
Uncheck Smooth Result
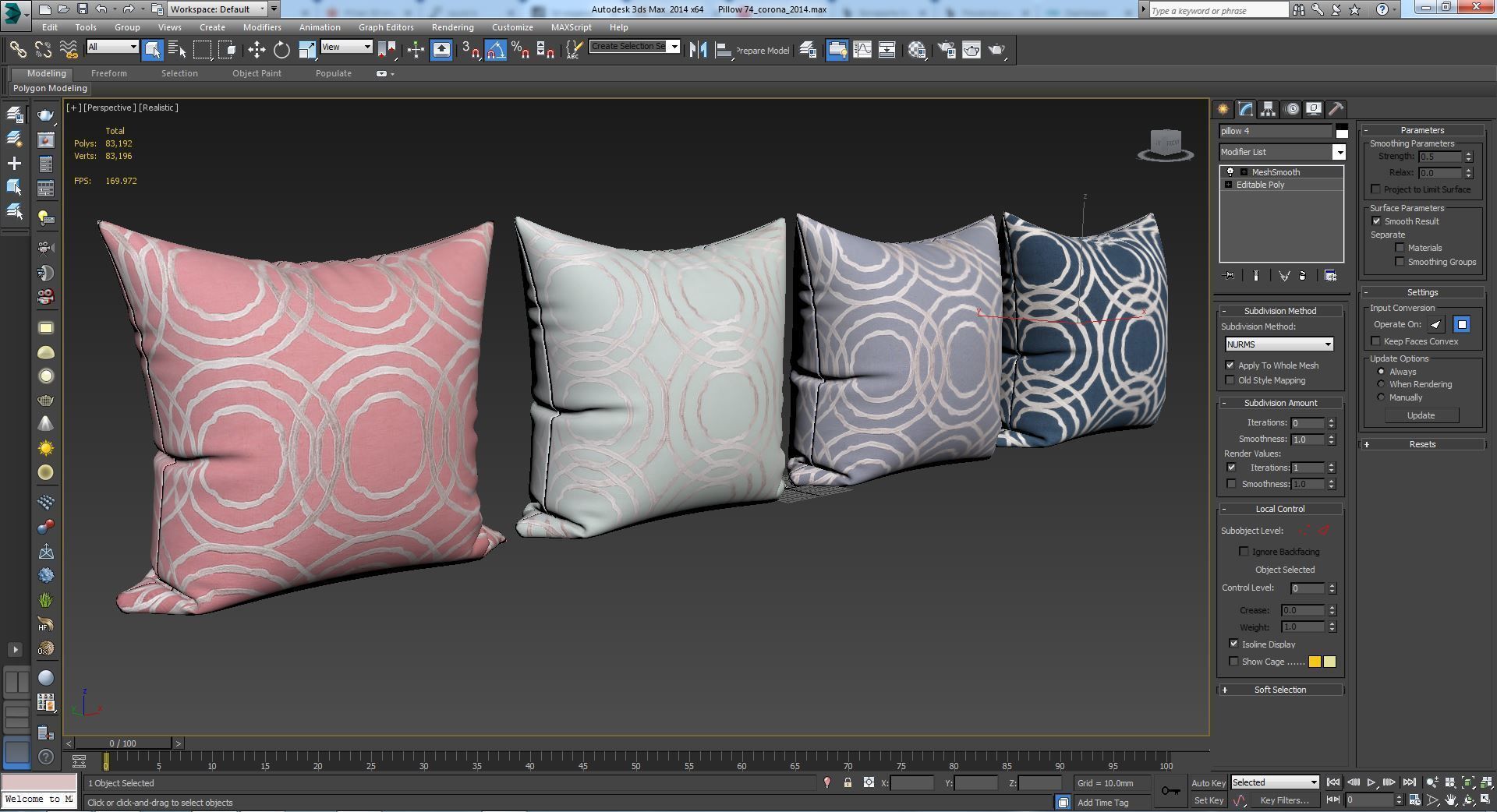pyautogui.click(x=1377, y=221)
